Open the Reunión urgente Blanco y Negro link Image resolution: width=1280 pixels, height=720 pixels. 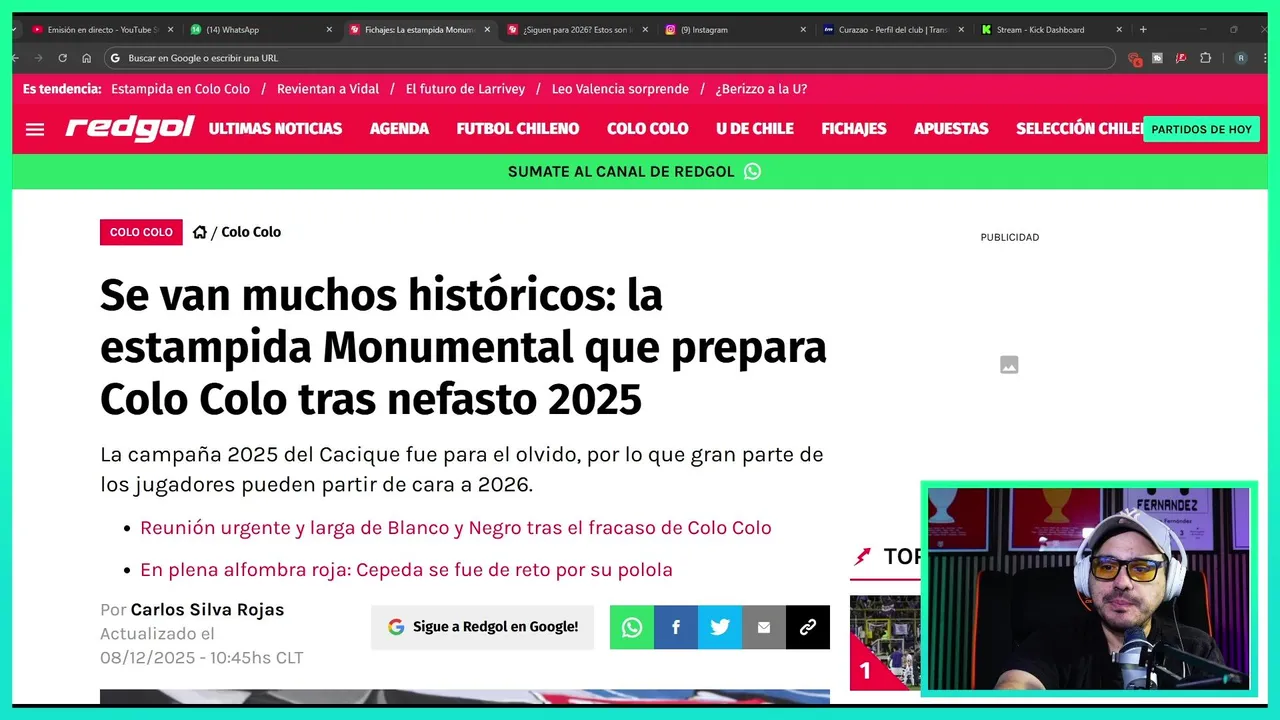click(x=456, y=528)
